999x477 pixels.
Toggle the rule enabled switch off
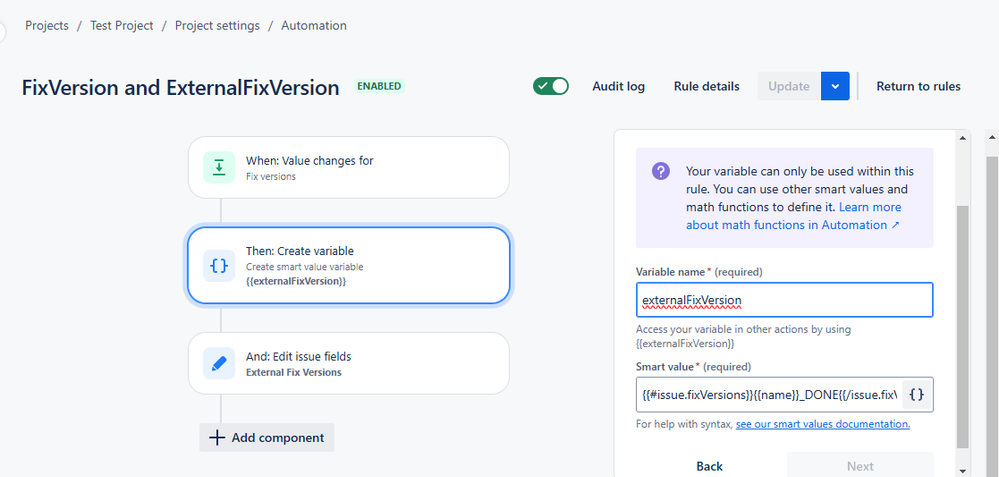(550, 86)
